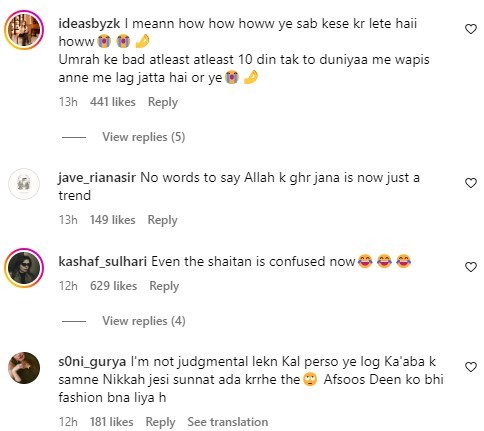Screen dimensions: 484x431
Task: Reply to the ideasbyzk comment
Action: pos(163,102)
